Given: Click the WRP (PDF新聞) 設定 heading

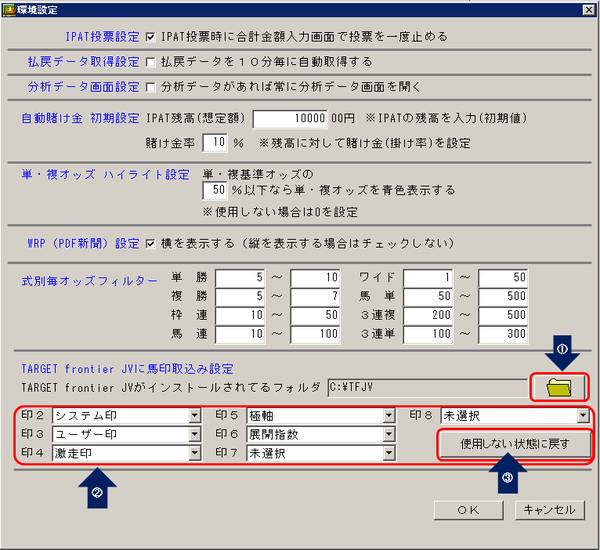Looking at the screenshot, I should (x=84, y=244).
